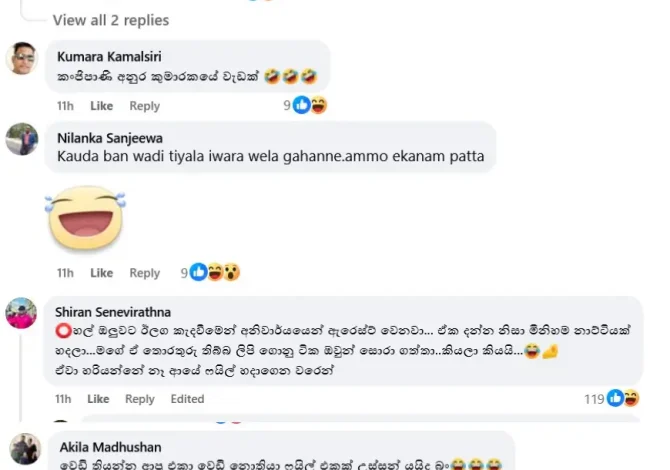Expand View all 2 replies
The image size is (670, 470).
[x=111, y=20]
